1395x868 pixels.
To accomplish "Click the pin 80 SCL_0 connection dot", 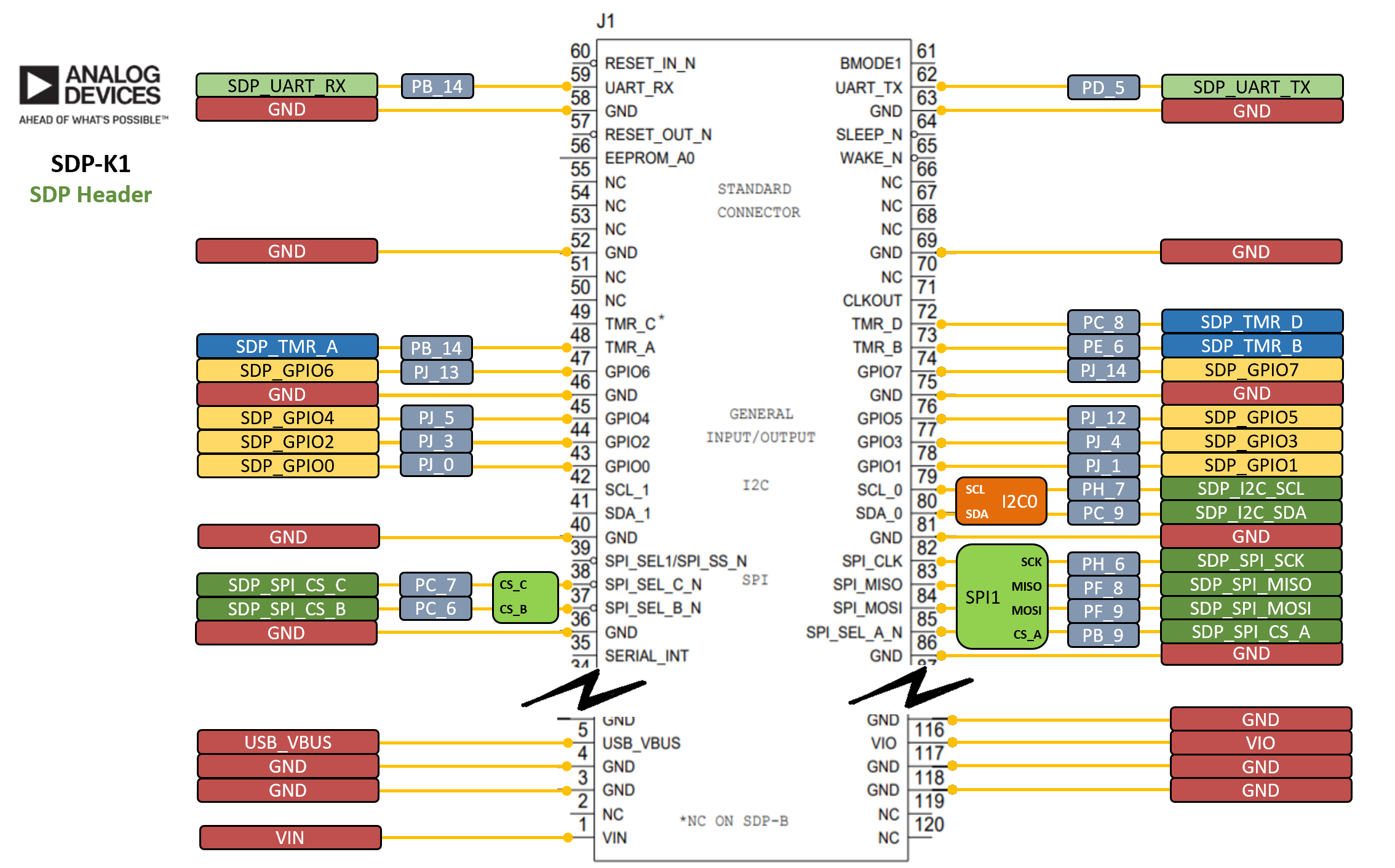I will 942,490.
